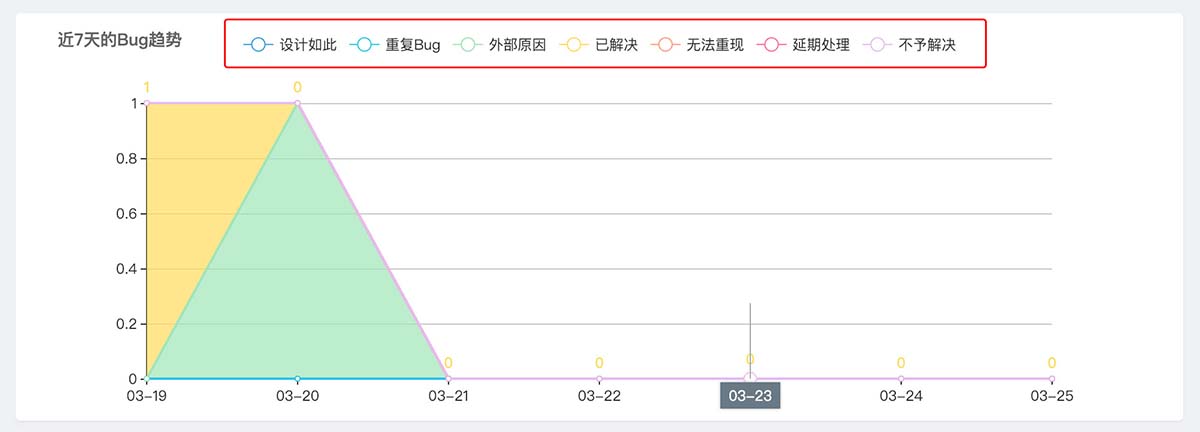1200x432 pixels.
Task: Click the 已解决 yellow legend marker
Action: click(573, 45)
